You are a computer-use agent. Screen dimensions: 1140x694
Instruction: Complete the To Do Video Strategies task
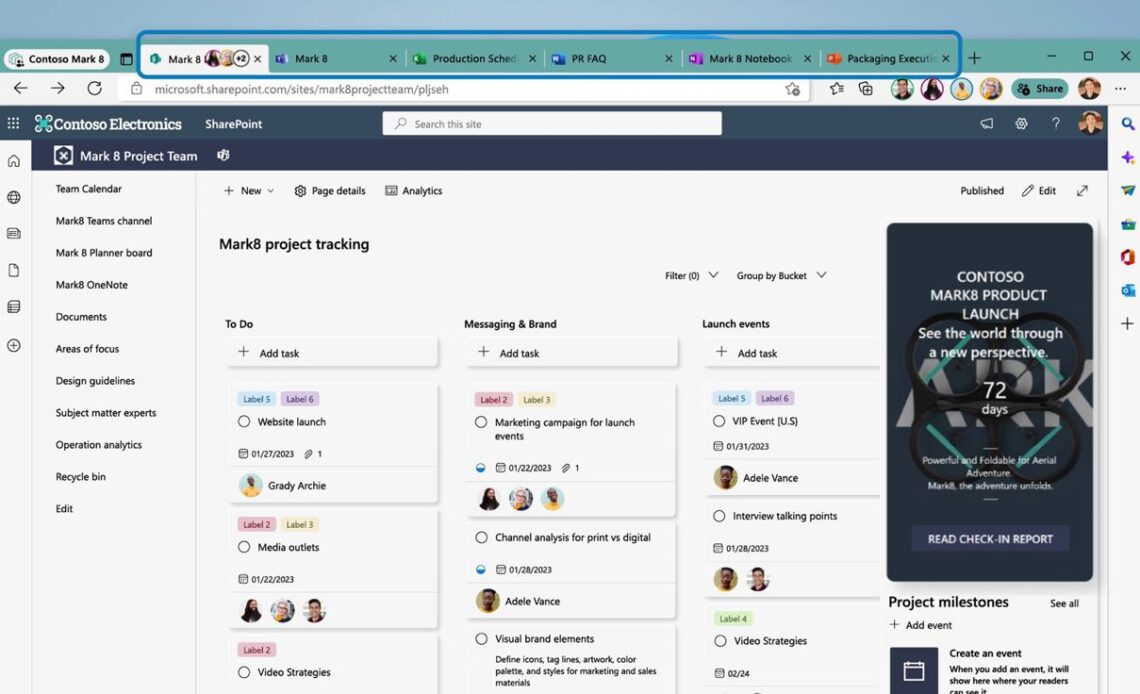pos(244,672)
